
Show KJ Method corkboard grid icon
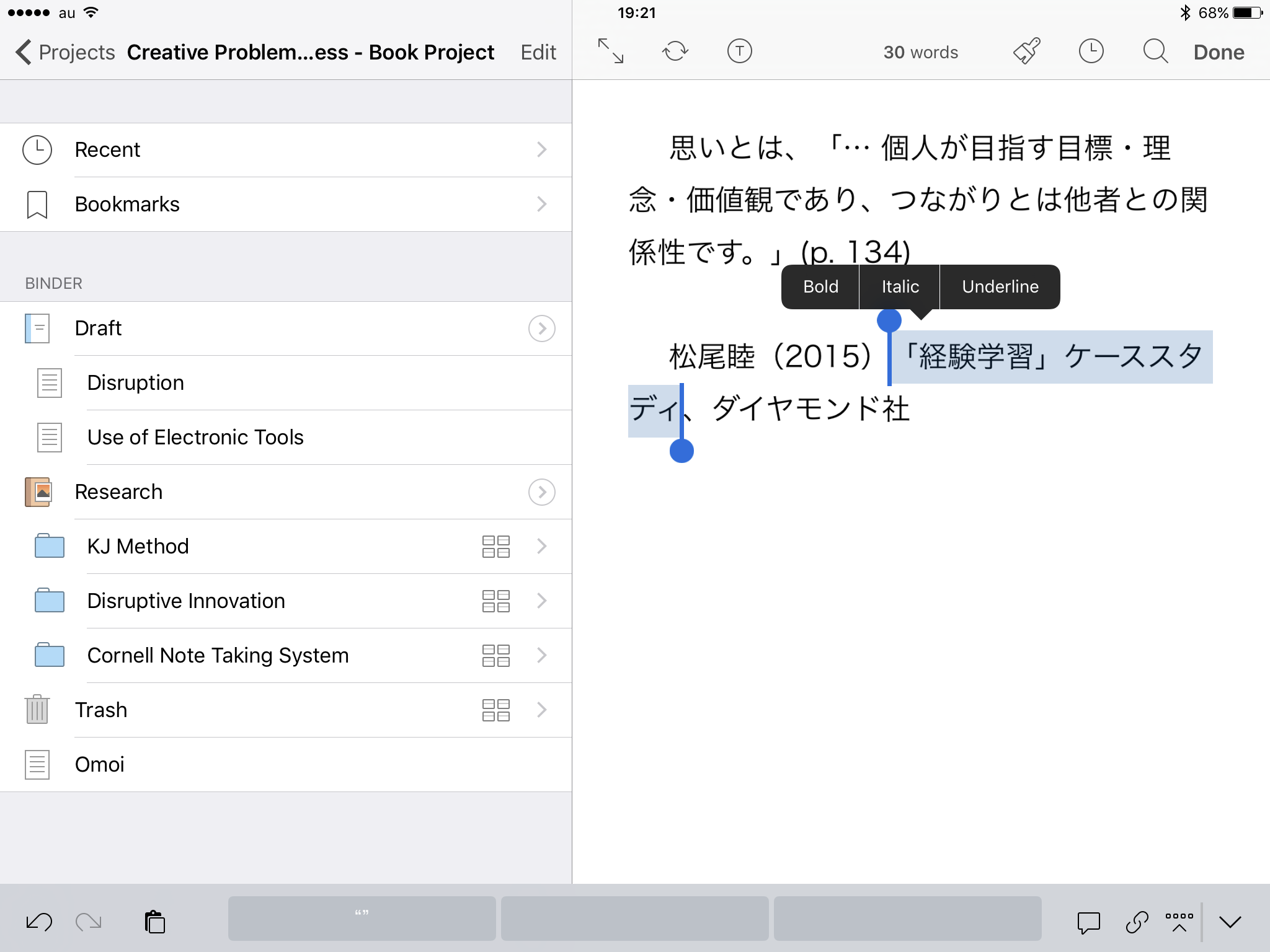496,547
